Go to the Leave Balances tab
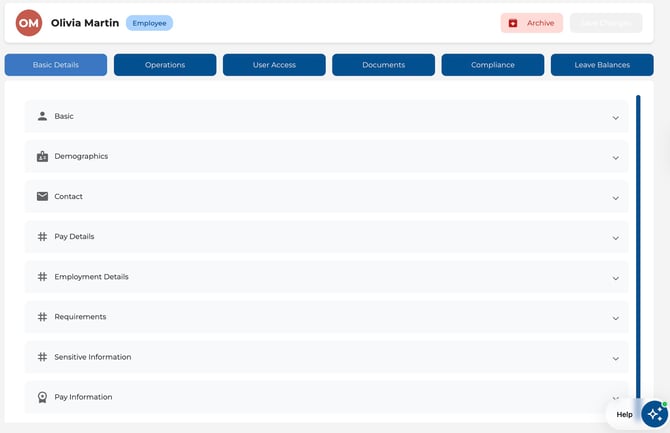 [602, 65]
